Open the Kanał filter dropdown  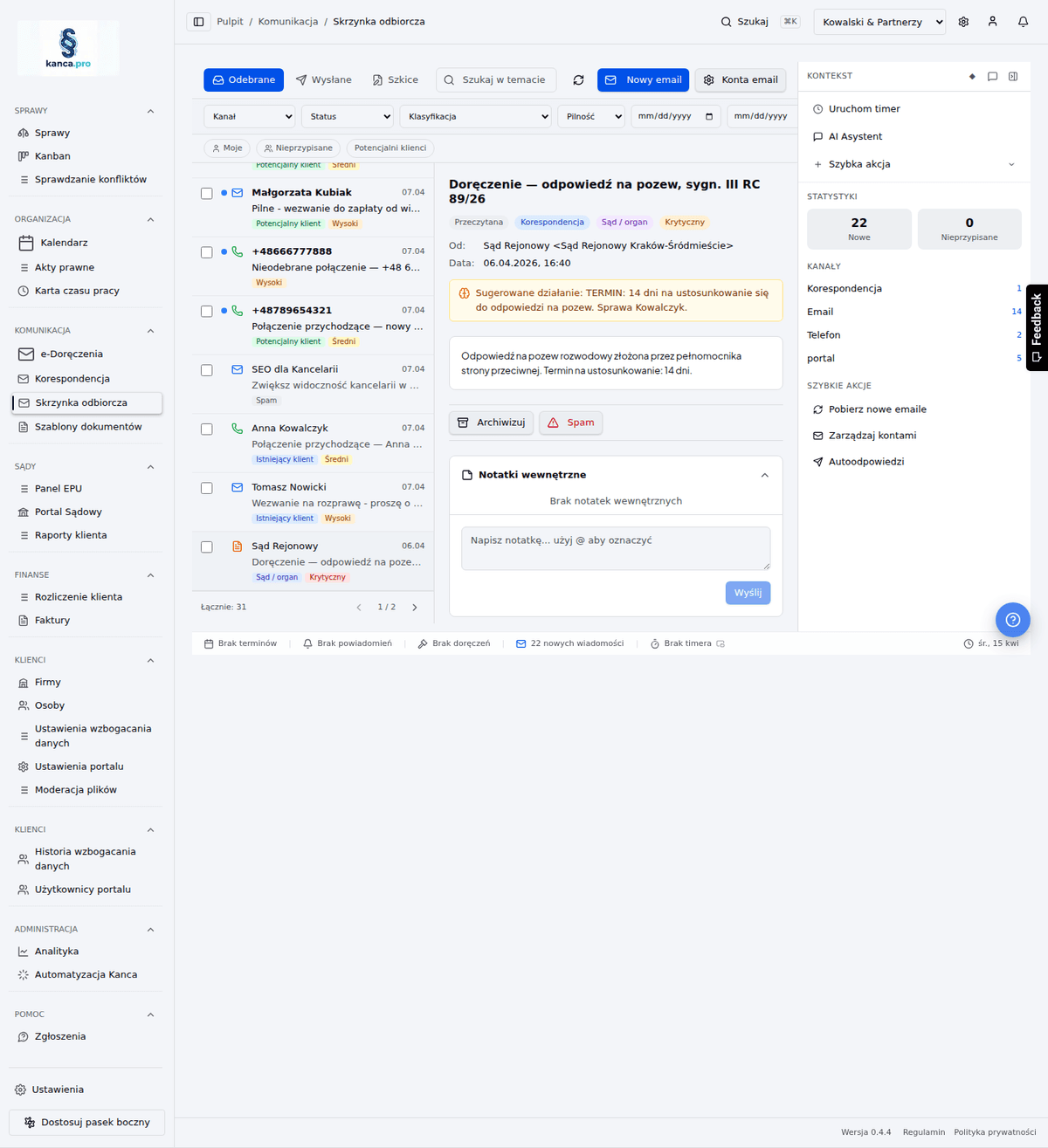pyautogui.click(x=250, y=116)
